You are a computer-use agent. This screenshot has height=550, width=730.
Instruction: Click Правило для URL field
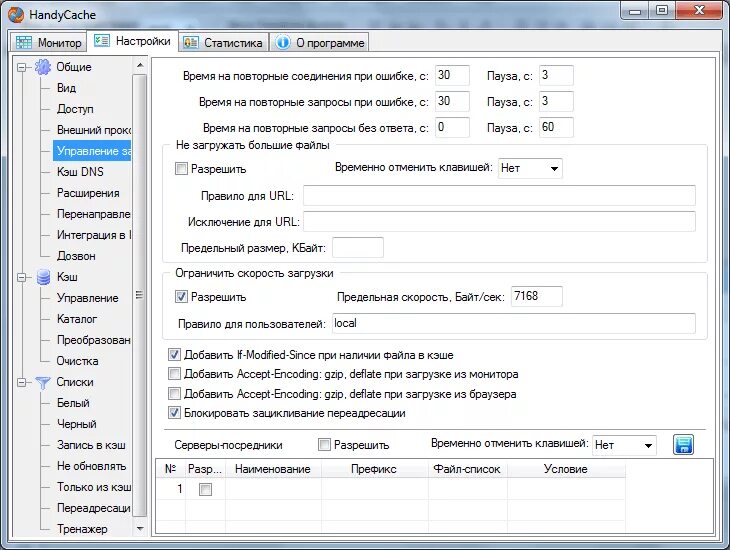(x=499, y=196)
